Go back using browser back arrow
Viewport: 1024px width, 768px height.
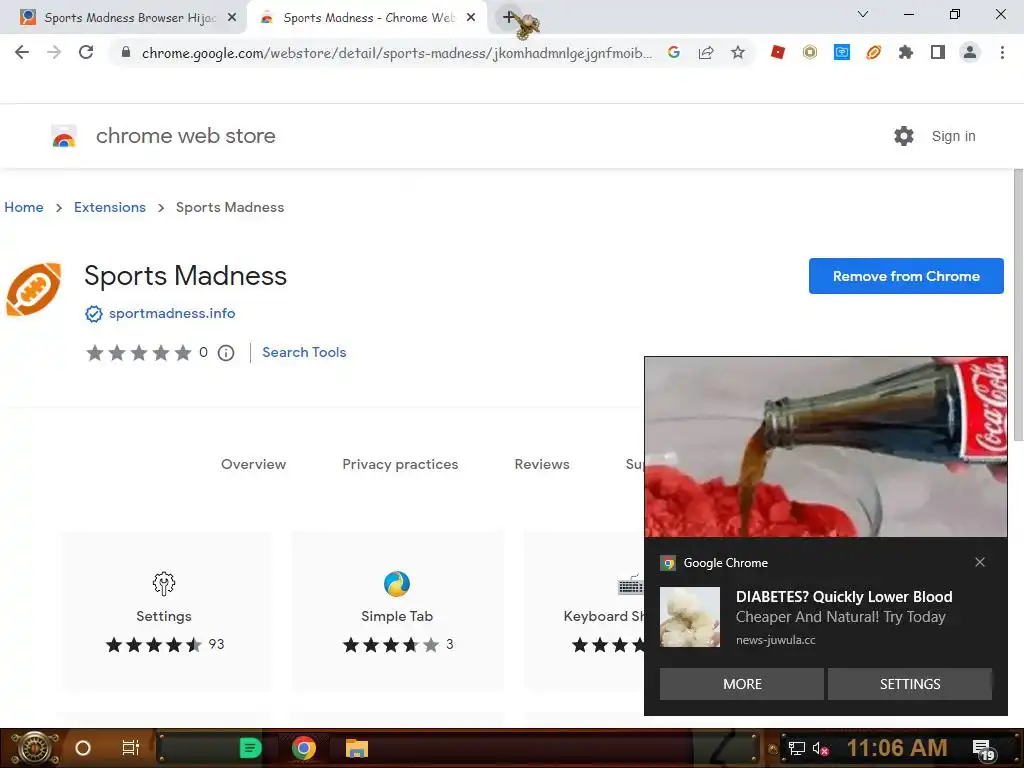click(22, 52)
